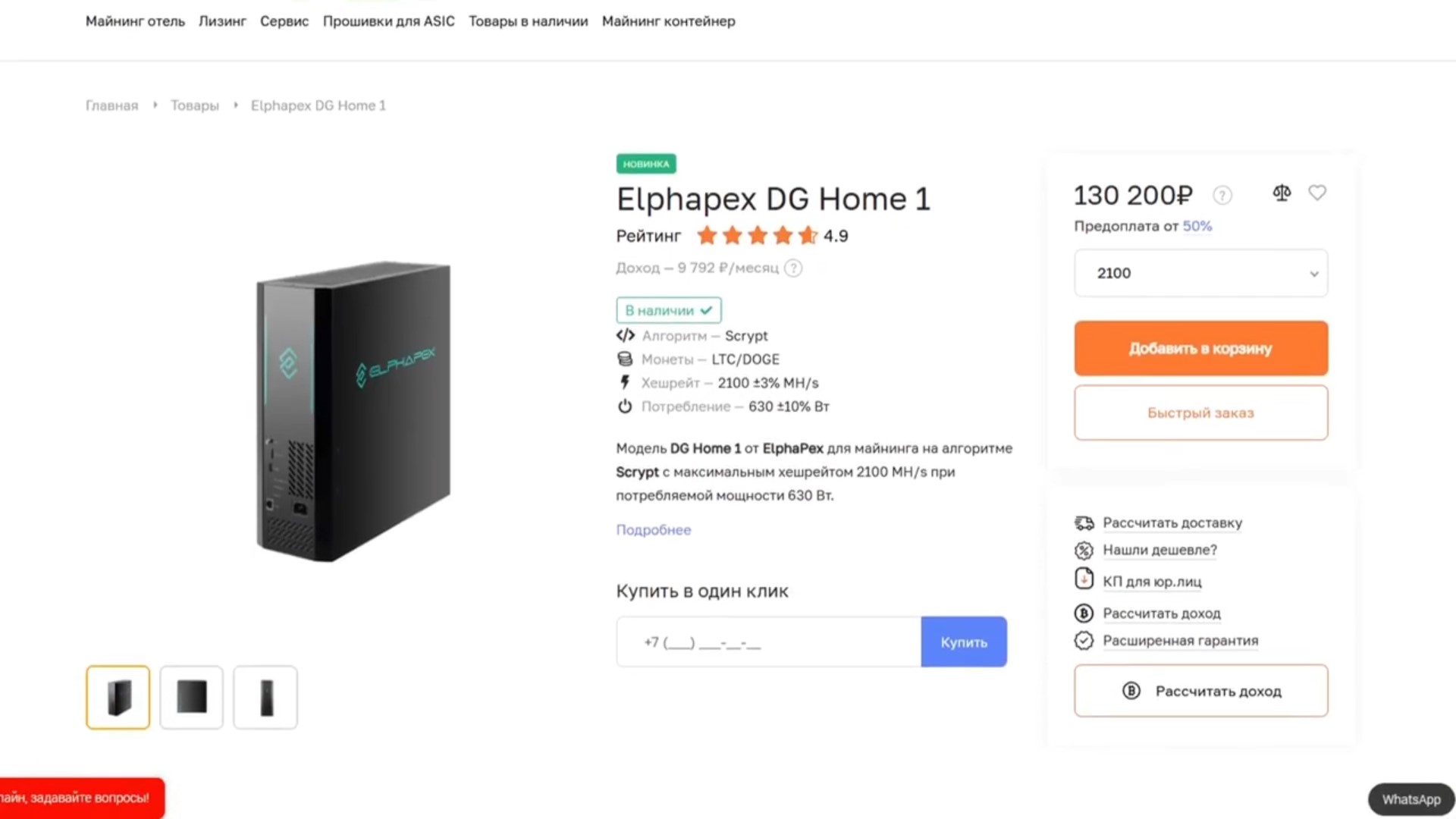
Task: Click the delivery truck icon
Action: point(1084,523)
